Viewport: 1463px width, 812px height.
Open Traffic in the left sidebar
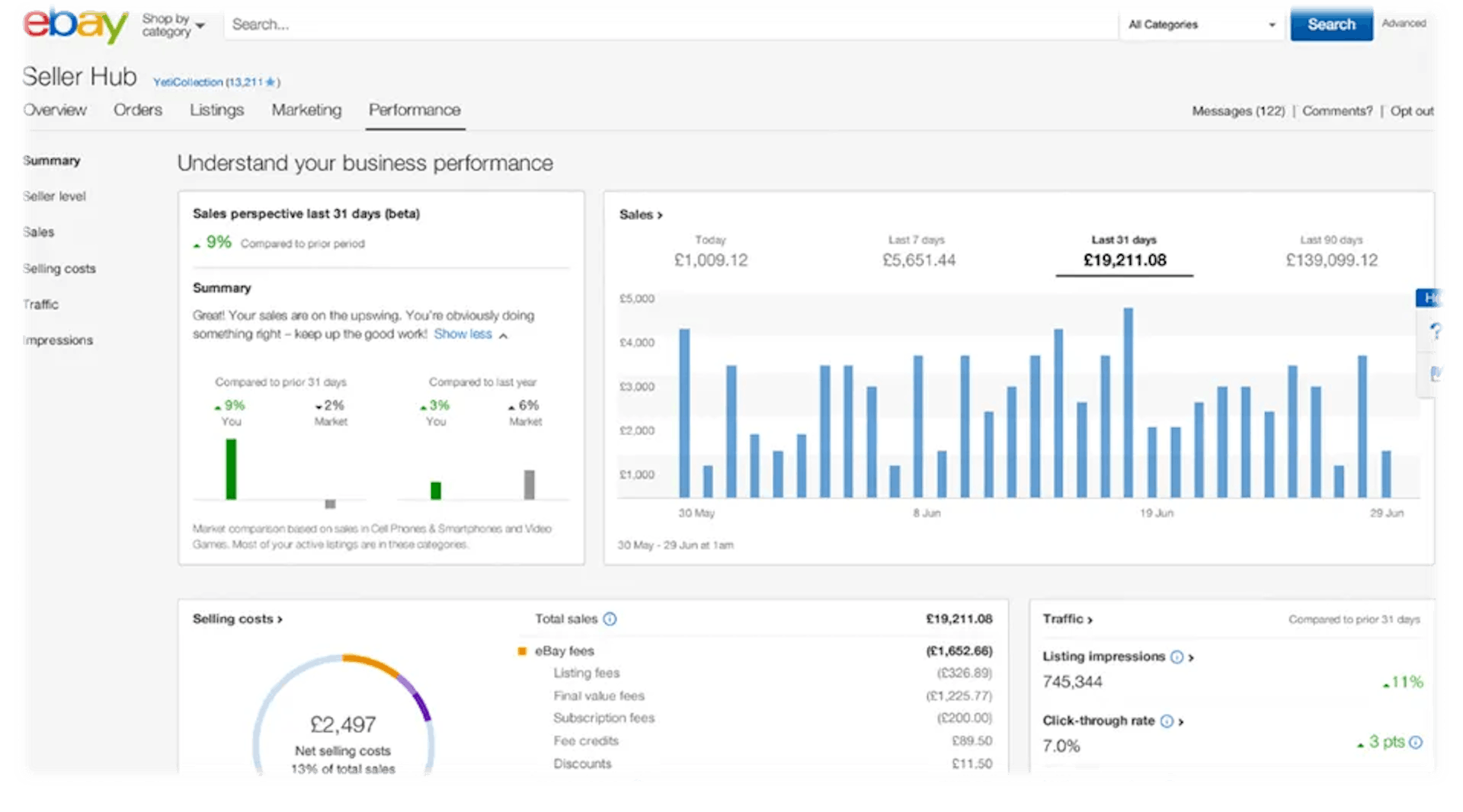40,305
